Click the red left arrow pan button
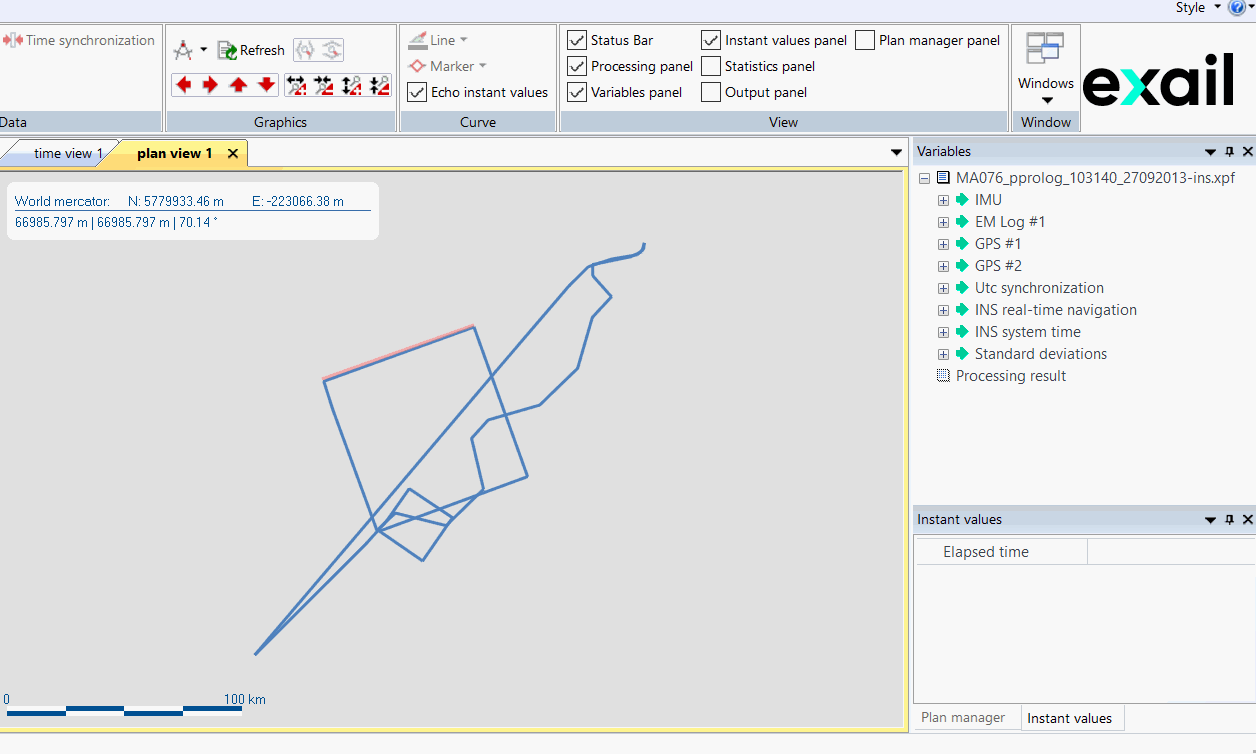Screen dimensions: 1256x754 184,85
